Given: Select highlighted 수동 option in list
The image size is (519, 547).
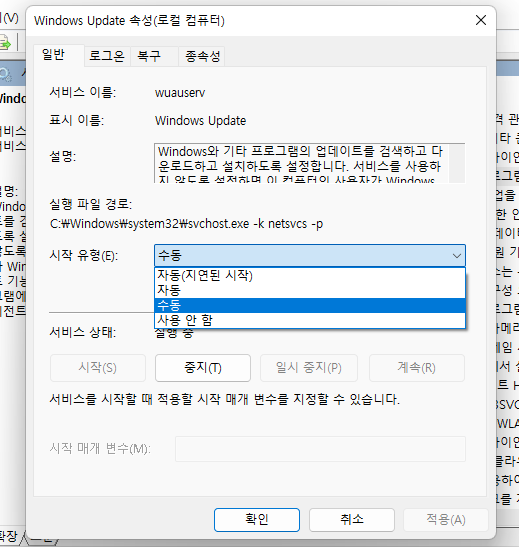Looking at the screenshot, I should tap(310, 305).
